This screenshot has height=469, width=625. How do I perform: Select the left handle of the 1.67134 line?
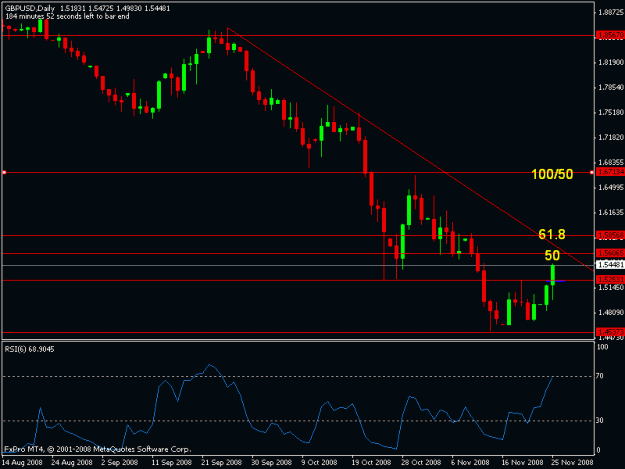click(4, 173)
